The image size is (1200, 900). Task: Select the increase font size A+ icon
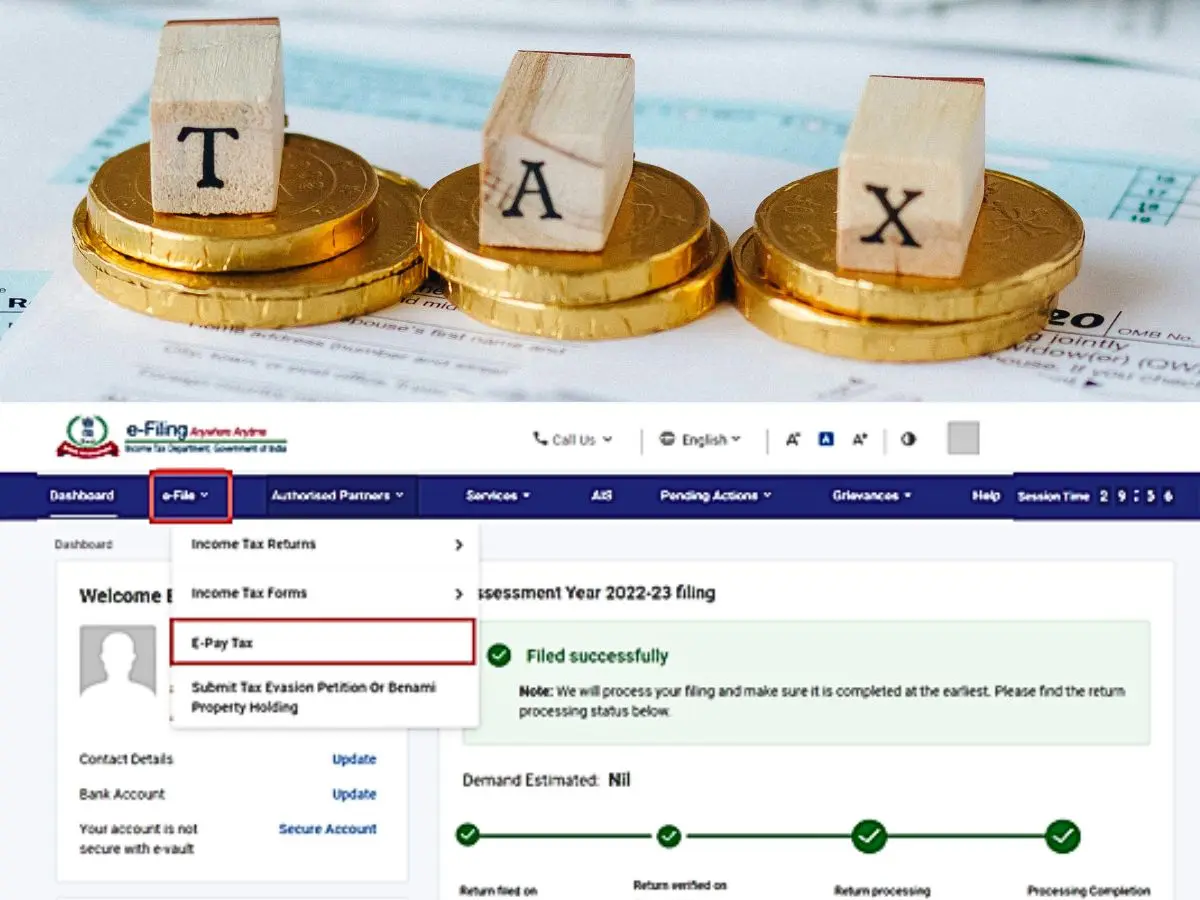[859, 440]
